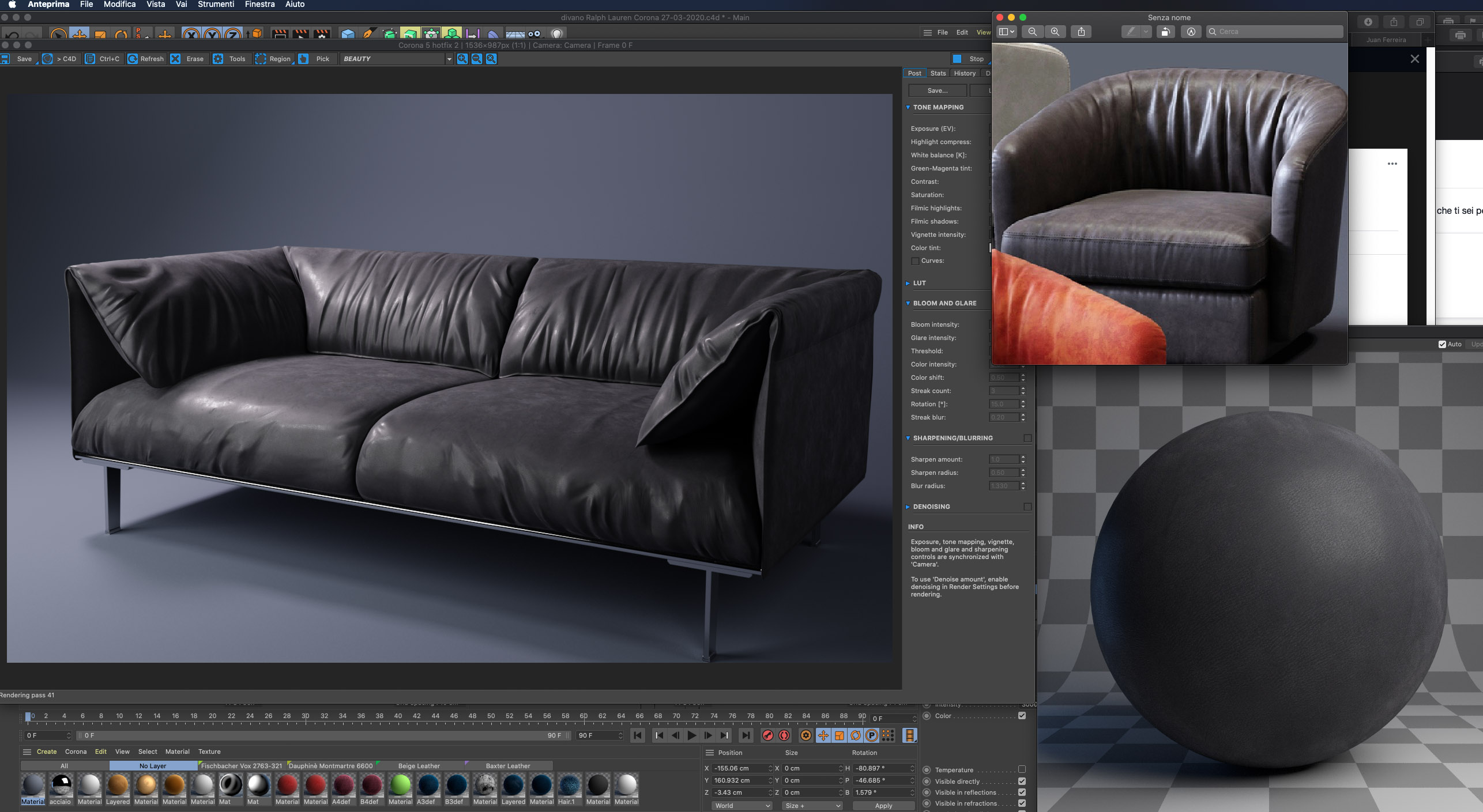This screenshot has height=812, width=1483.
Task: Expand the LUT section
Action: click(908, 283)
